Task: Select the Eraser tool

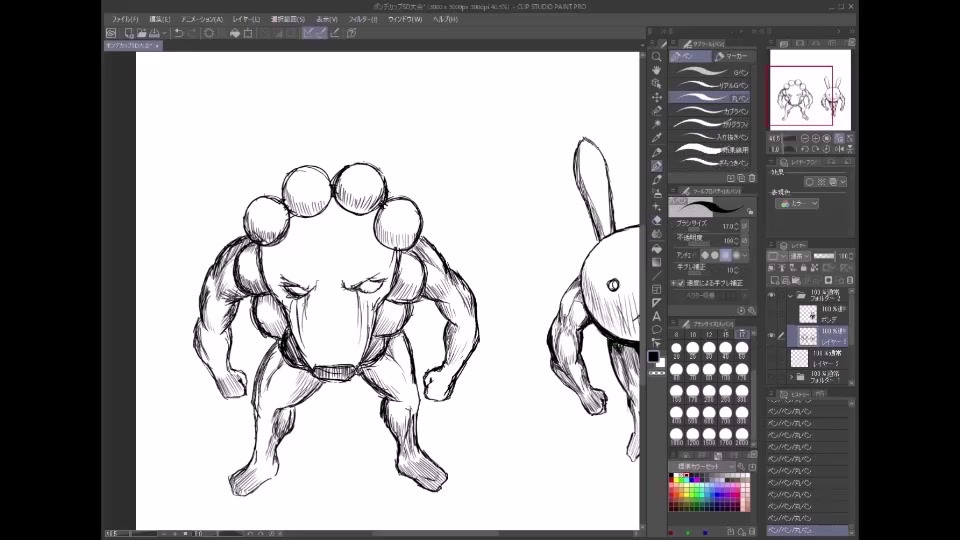Action: [656, 220]
